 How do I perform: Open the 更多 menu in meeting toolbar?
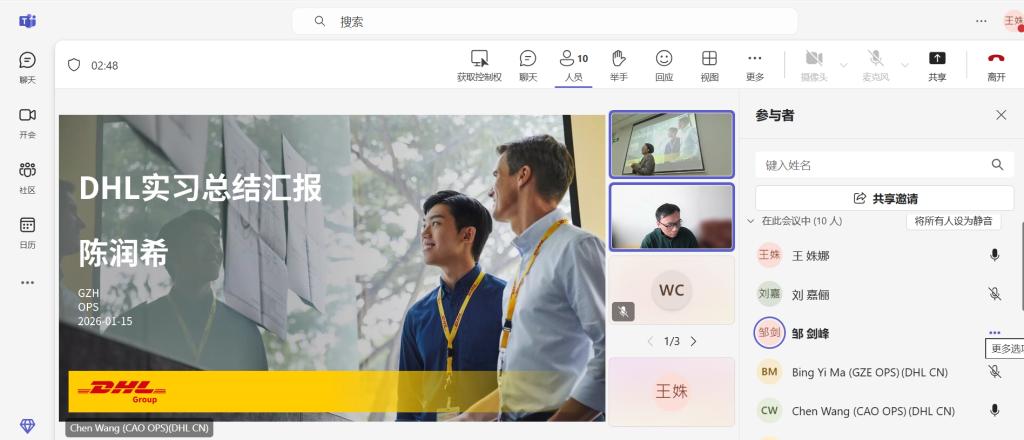[754, 59]
